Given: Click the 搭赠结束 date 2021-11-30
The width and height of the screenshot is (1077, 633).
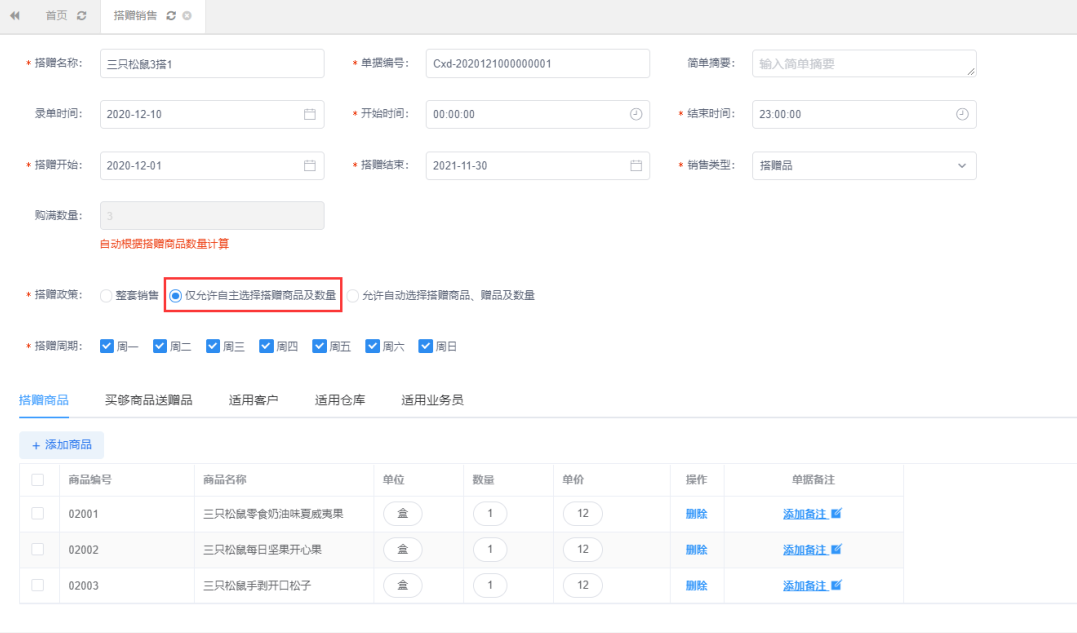Looking at the screenshot, I should click(538, 165).
